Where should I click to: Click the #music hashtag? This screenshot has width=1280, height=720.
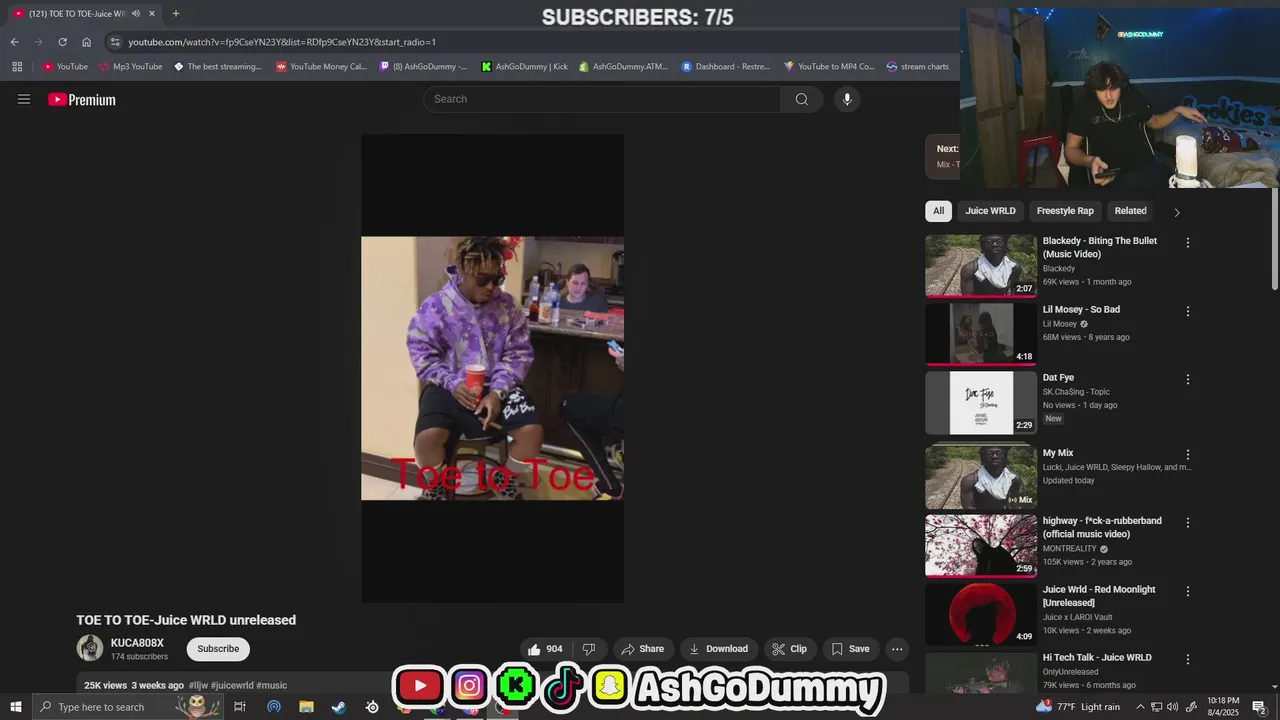click(272, 686)
